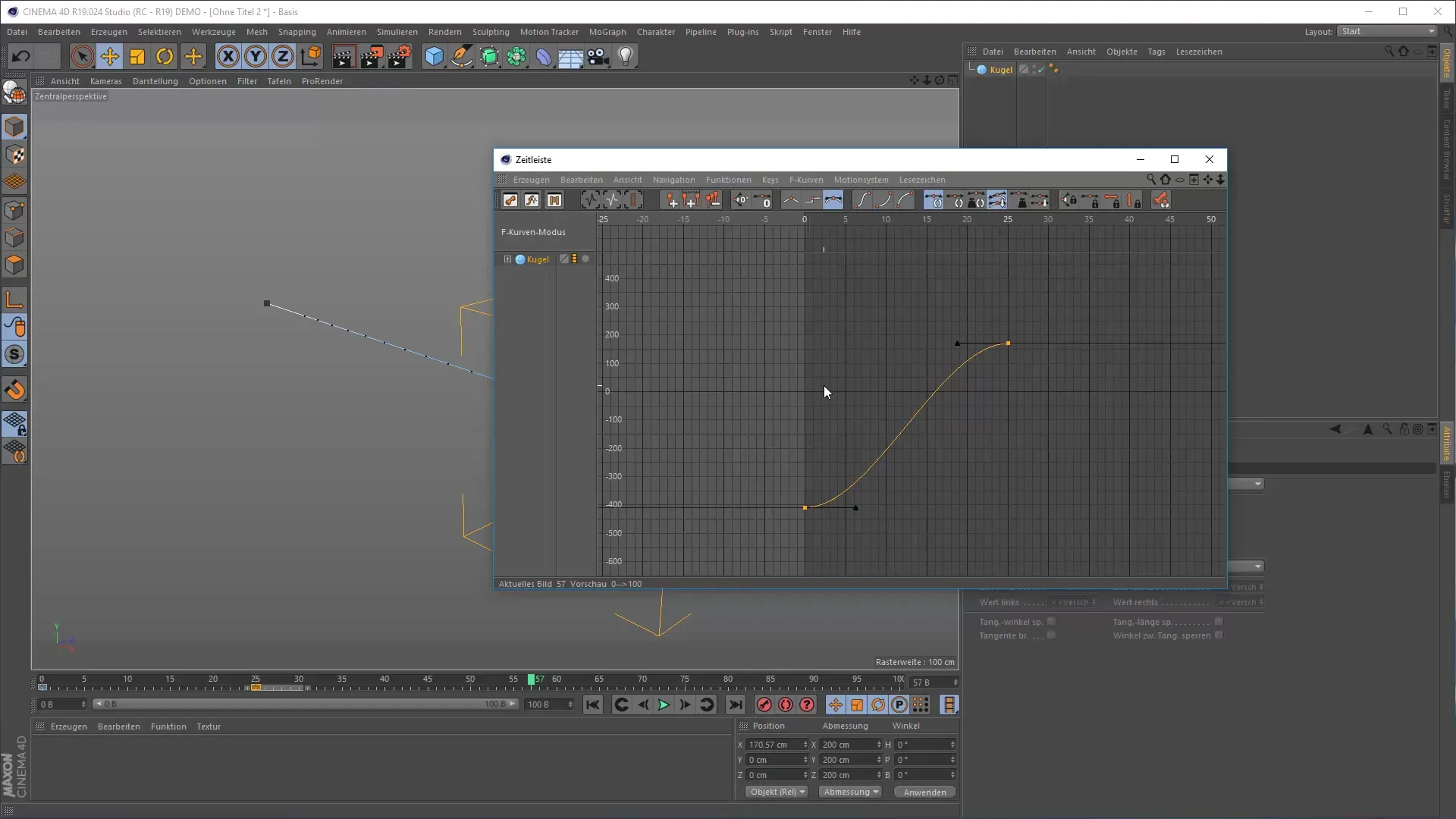The image size is (1456, 819).
Task: Click the green playhead at frame 57
Action: tap(532, 679)
